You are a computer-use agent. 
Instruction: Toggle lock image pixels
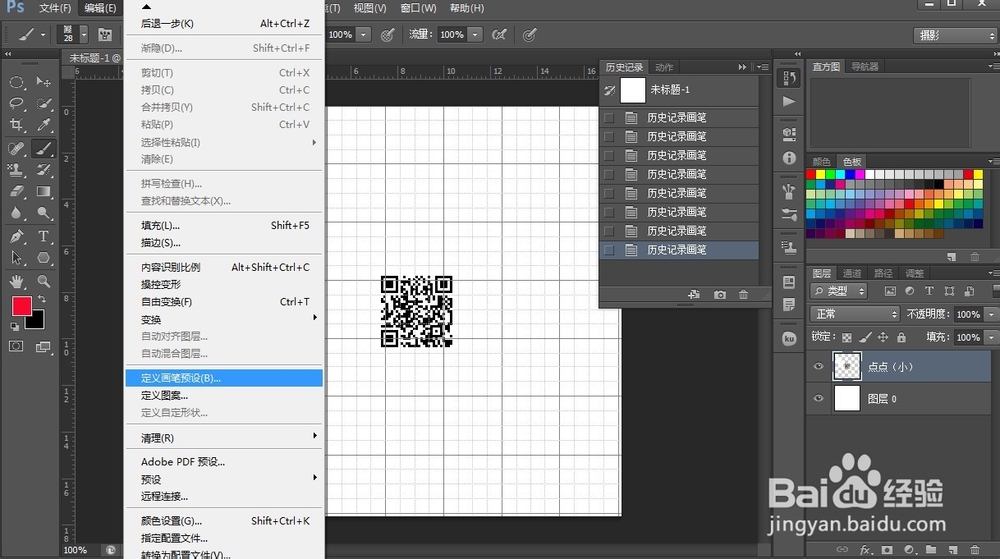tap(865, 337)
